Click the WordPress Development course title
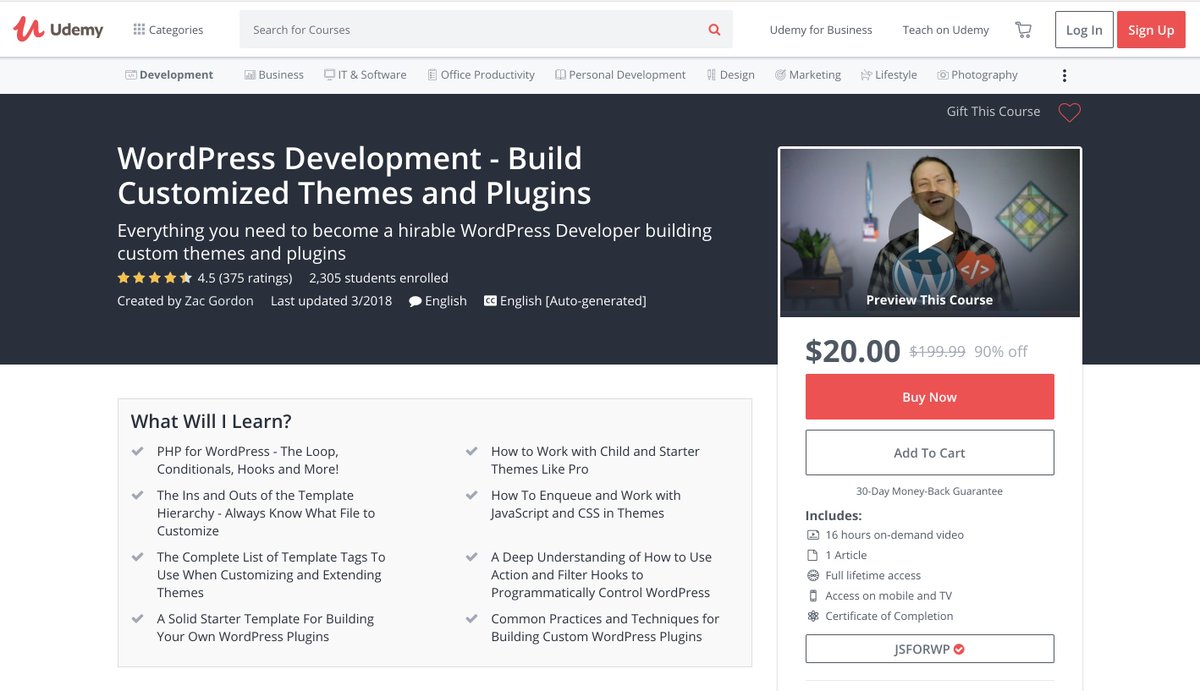Viewport: 1200px width, 691px height. pos(354,176)
